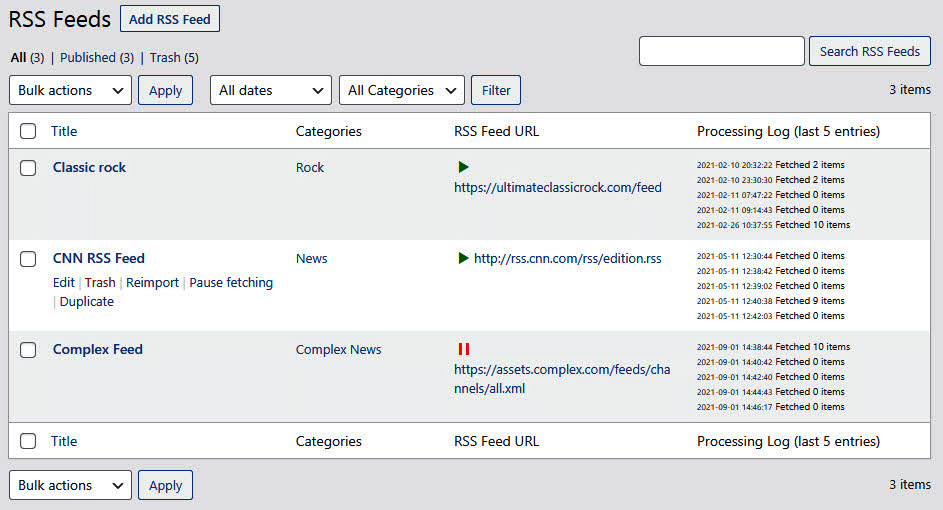Tick the select-all checkbox in the table footer
Image resolution: width=943 pixels, height=510 pixels.
click(28, 441)
